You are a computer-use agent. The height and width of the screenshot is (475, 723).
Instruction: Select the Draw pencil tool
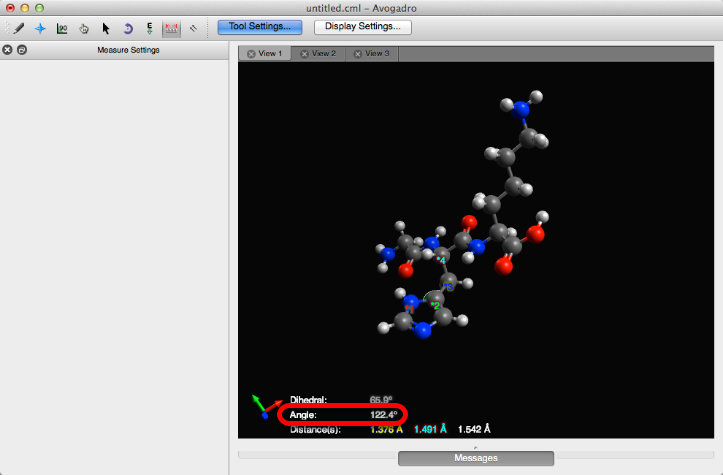pyautogui.click(x=19, y=28)
